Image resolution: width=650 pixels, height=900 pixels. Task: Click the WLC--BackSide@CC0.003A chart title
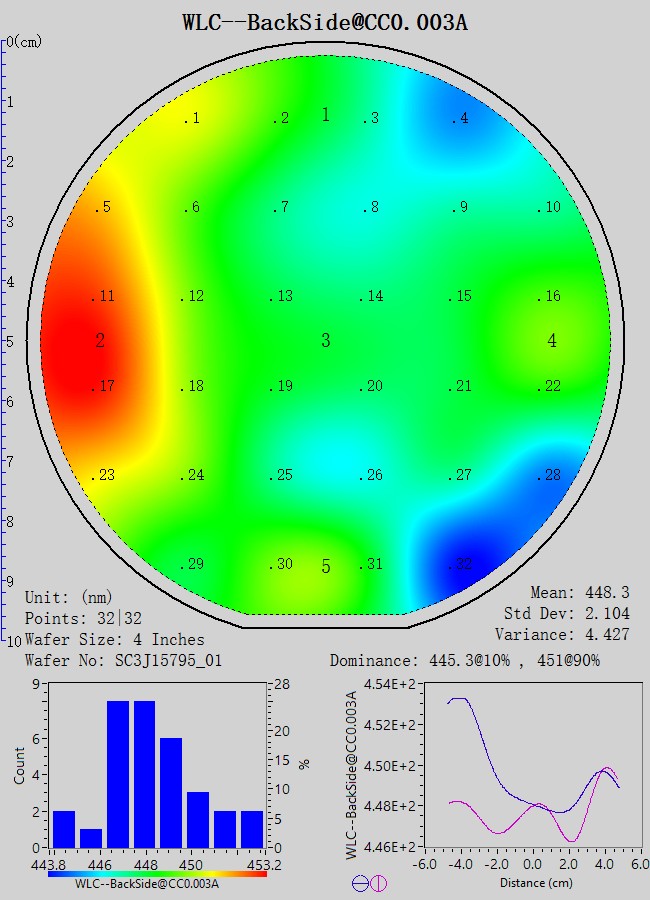click(325, 22)
